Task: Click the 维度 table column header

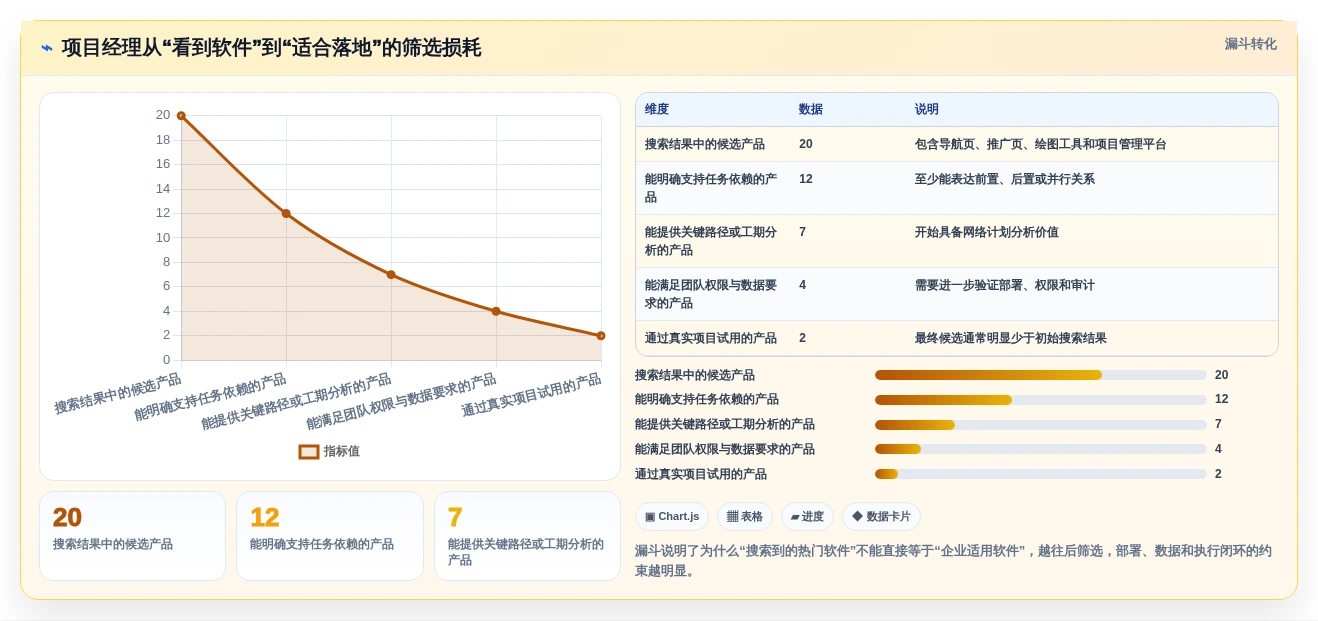Action: (657, 109)
